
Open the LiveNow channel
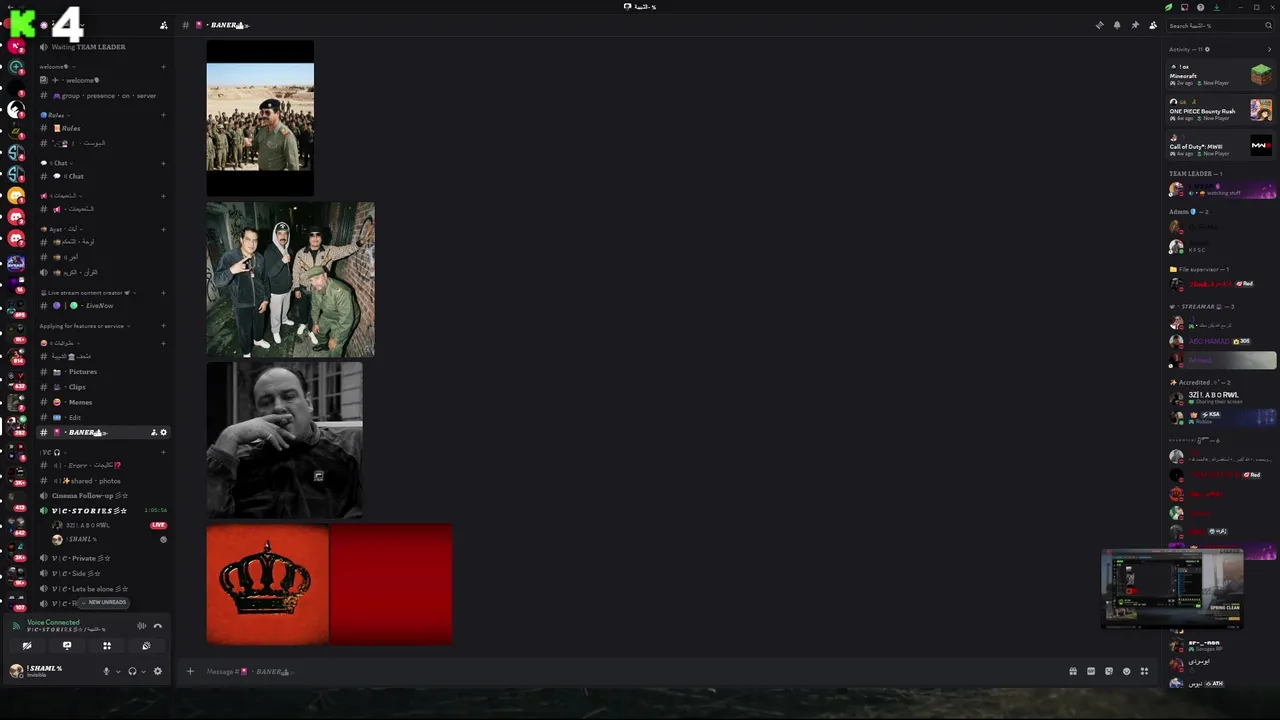[x=103, y=306]
